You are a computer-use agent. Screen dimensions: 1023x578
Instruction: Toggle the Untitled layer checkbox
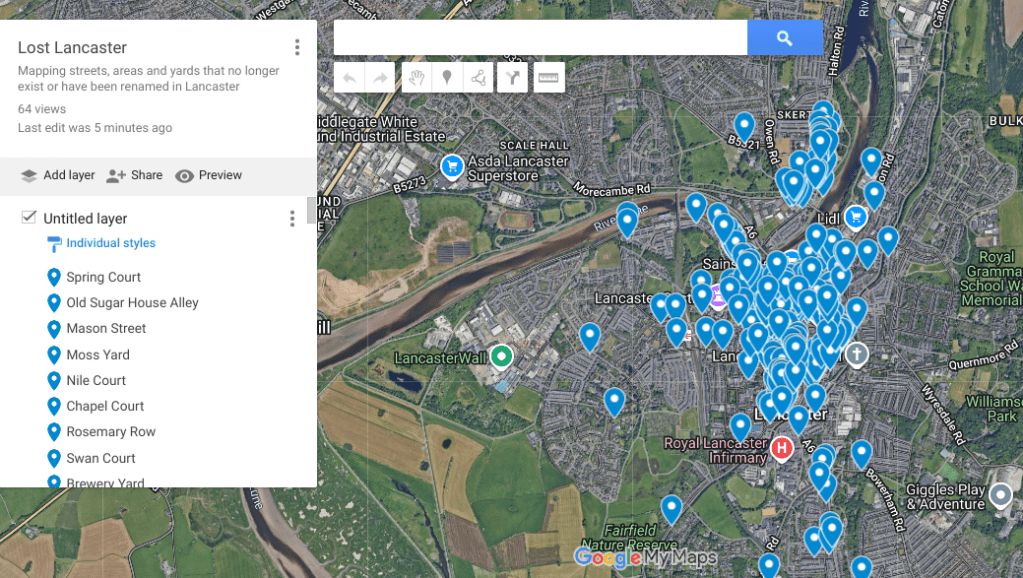(x=29, y=218)
